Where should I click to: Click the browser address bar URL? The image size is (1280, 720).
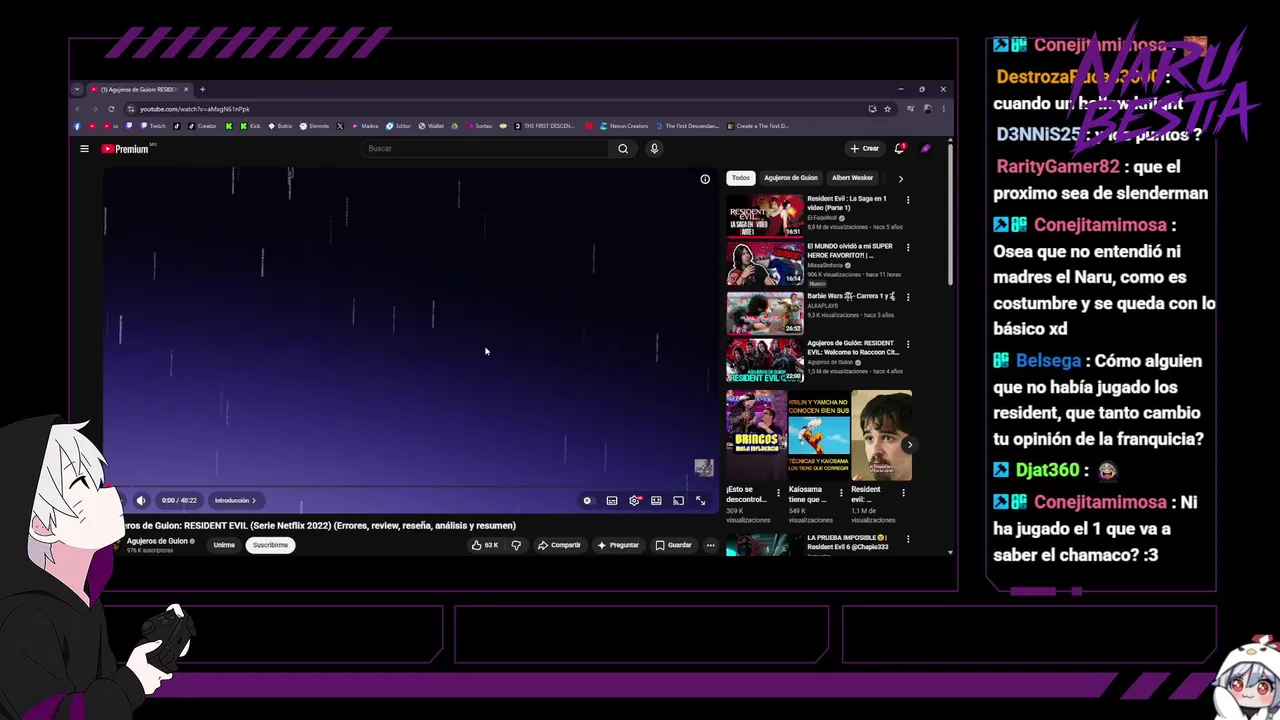[x=195, y=109]
